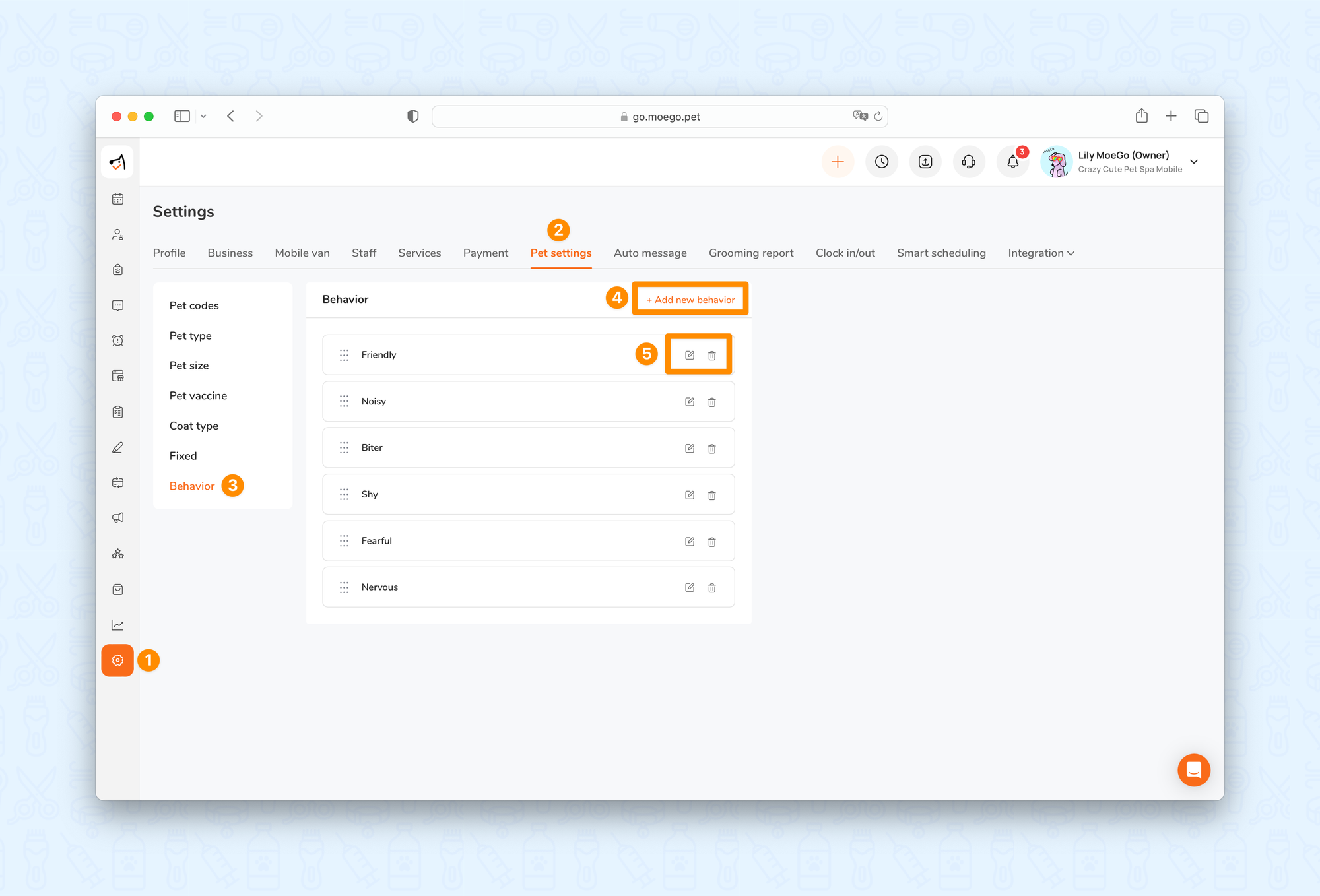Select Coat type in pet settings list
The image size is (1320, 896).
pos(193,426)
